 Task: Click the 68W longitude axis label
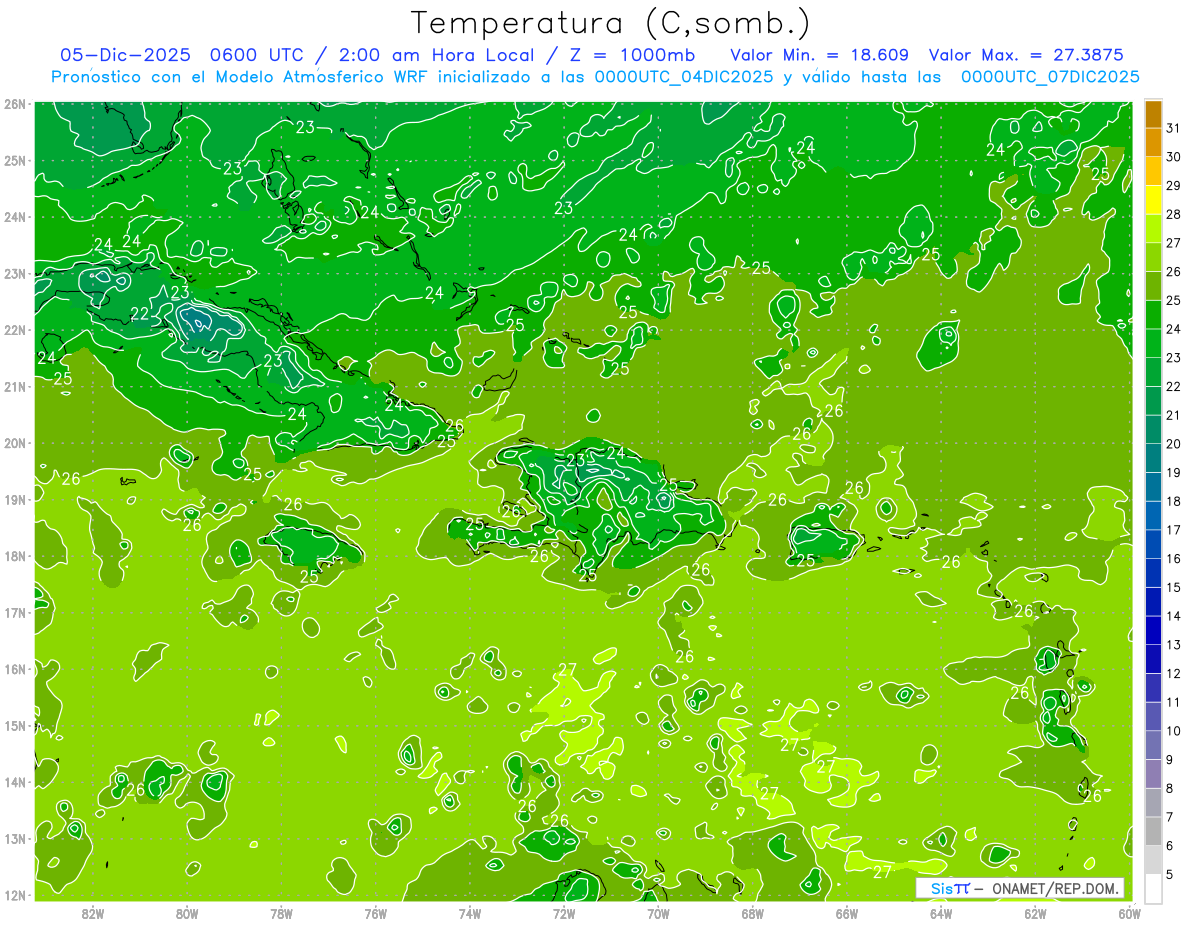click(752, 913)
